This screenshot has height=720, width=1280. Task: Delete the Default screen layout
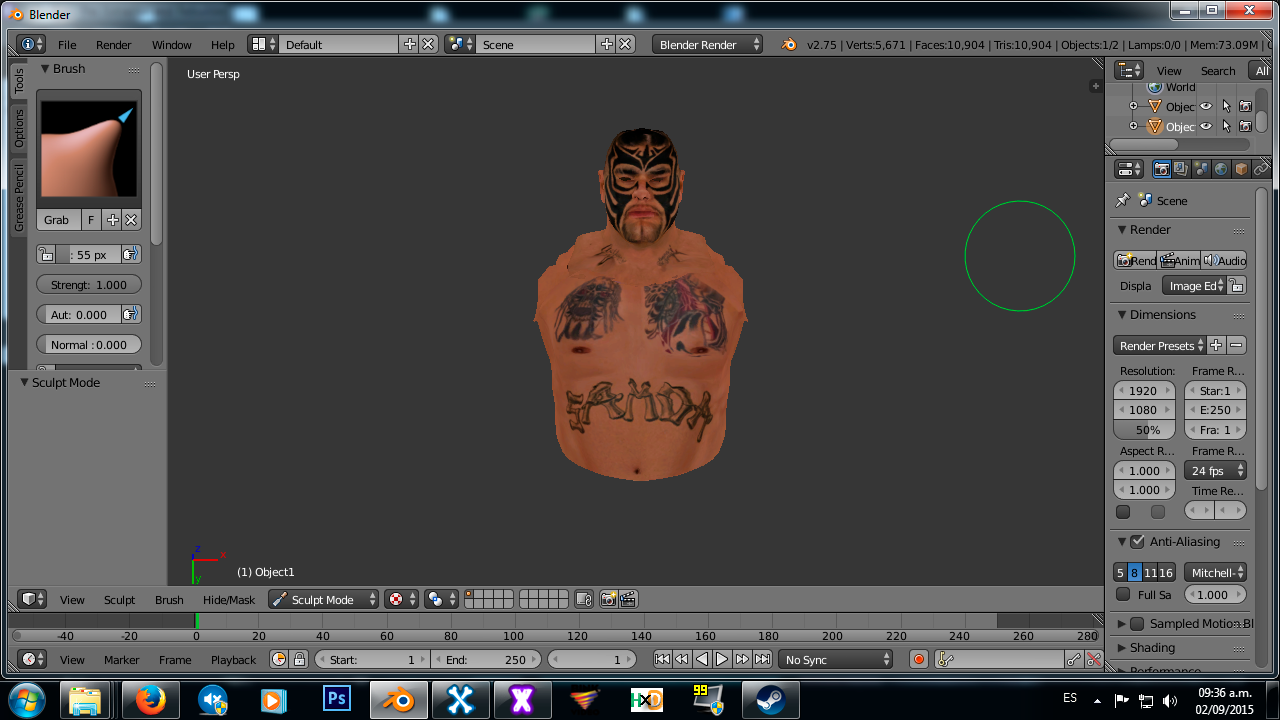(x=428, y=44)
